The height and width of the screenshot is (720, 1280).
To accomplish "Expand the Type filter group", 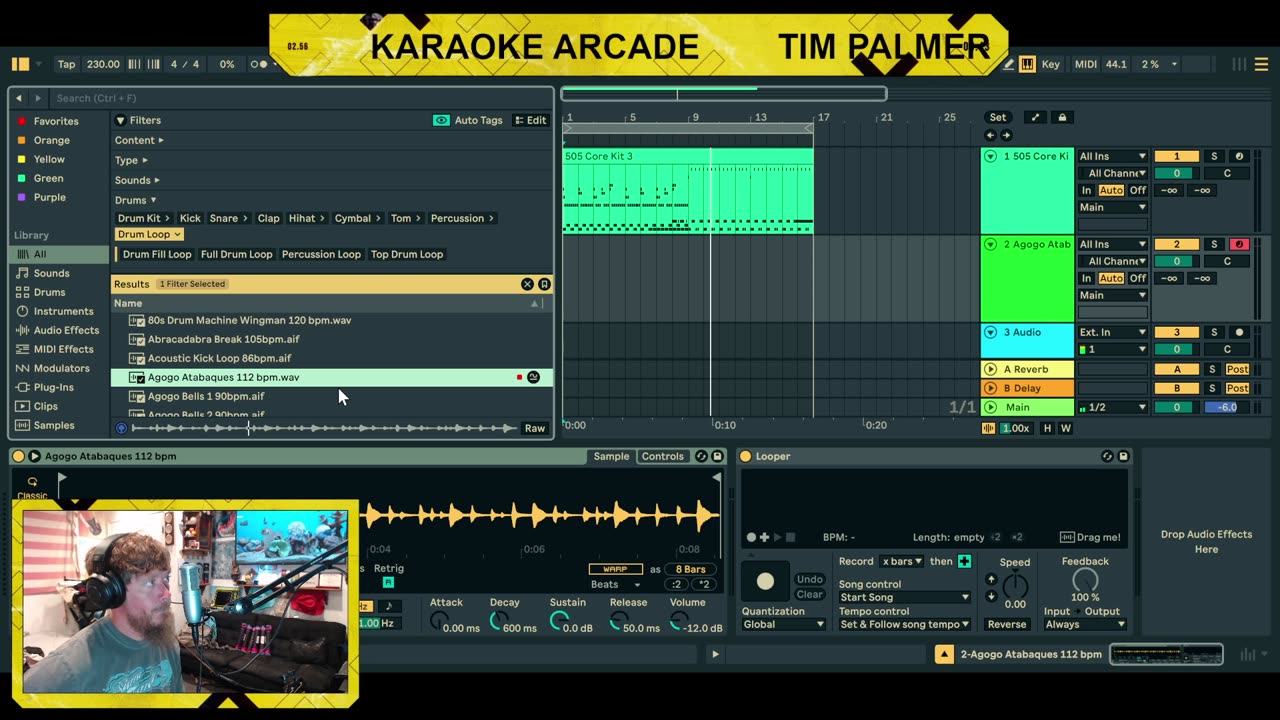I will point(131,160).
